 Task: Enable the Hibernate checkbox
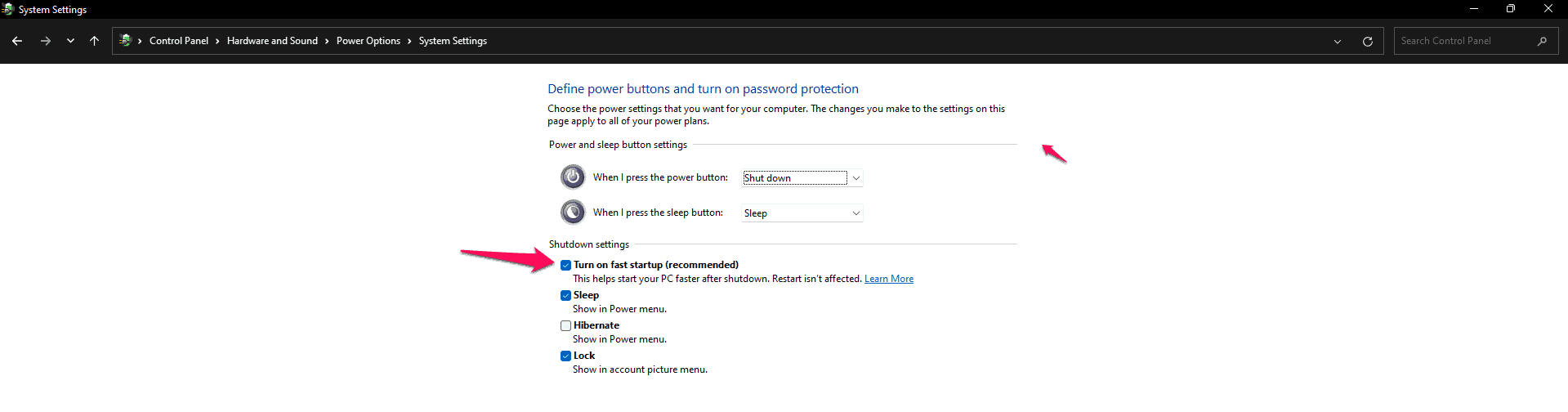tap(565, 325)
